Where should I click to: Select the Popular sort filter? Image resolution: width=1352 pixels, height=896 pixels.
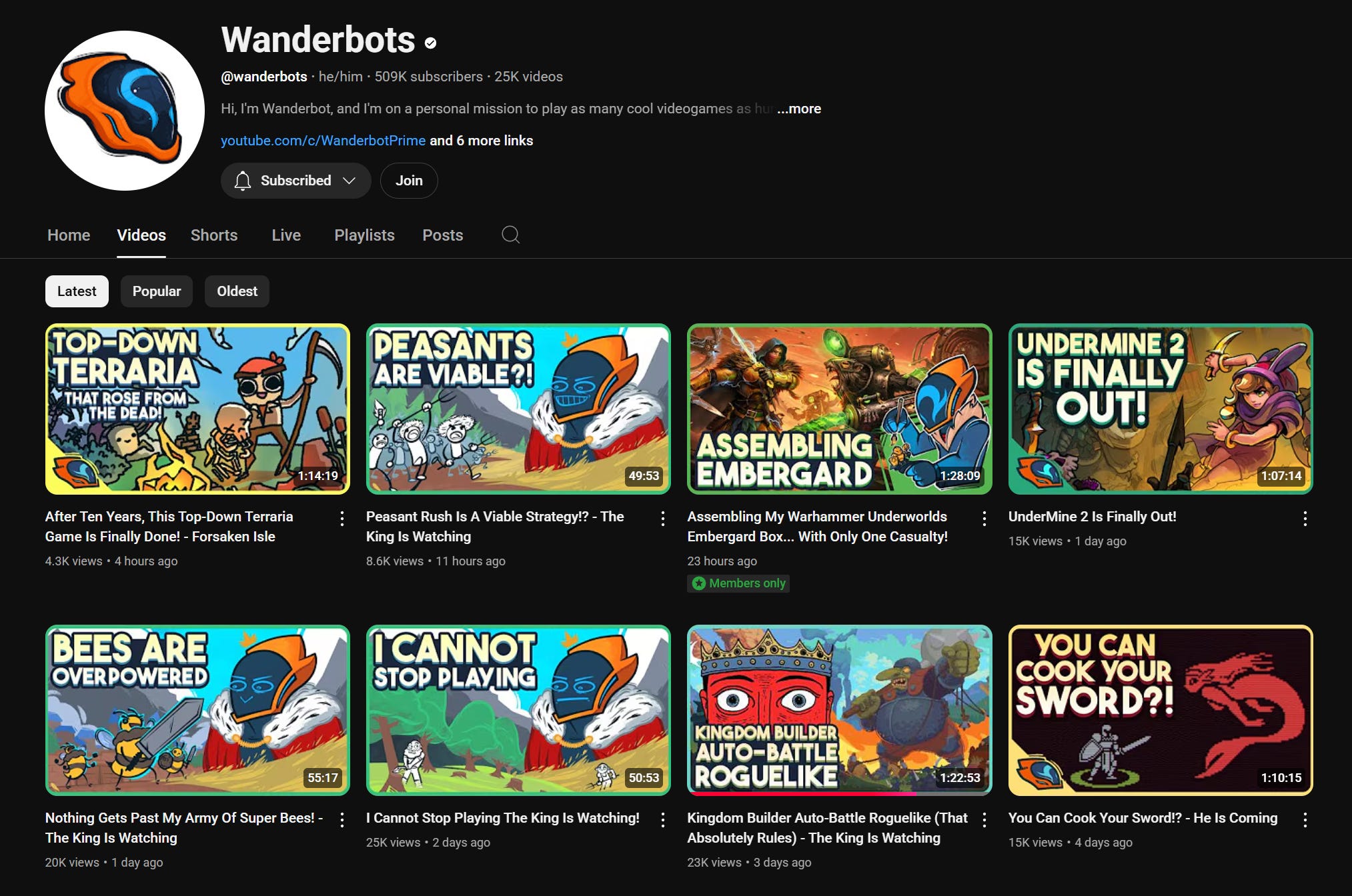click(156, 291)
